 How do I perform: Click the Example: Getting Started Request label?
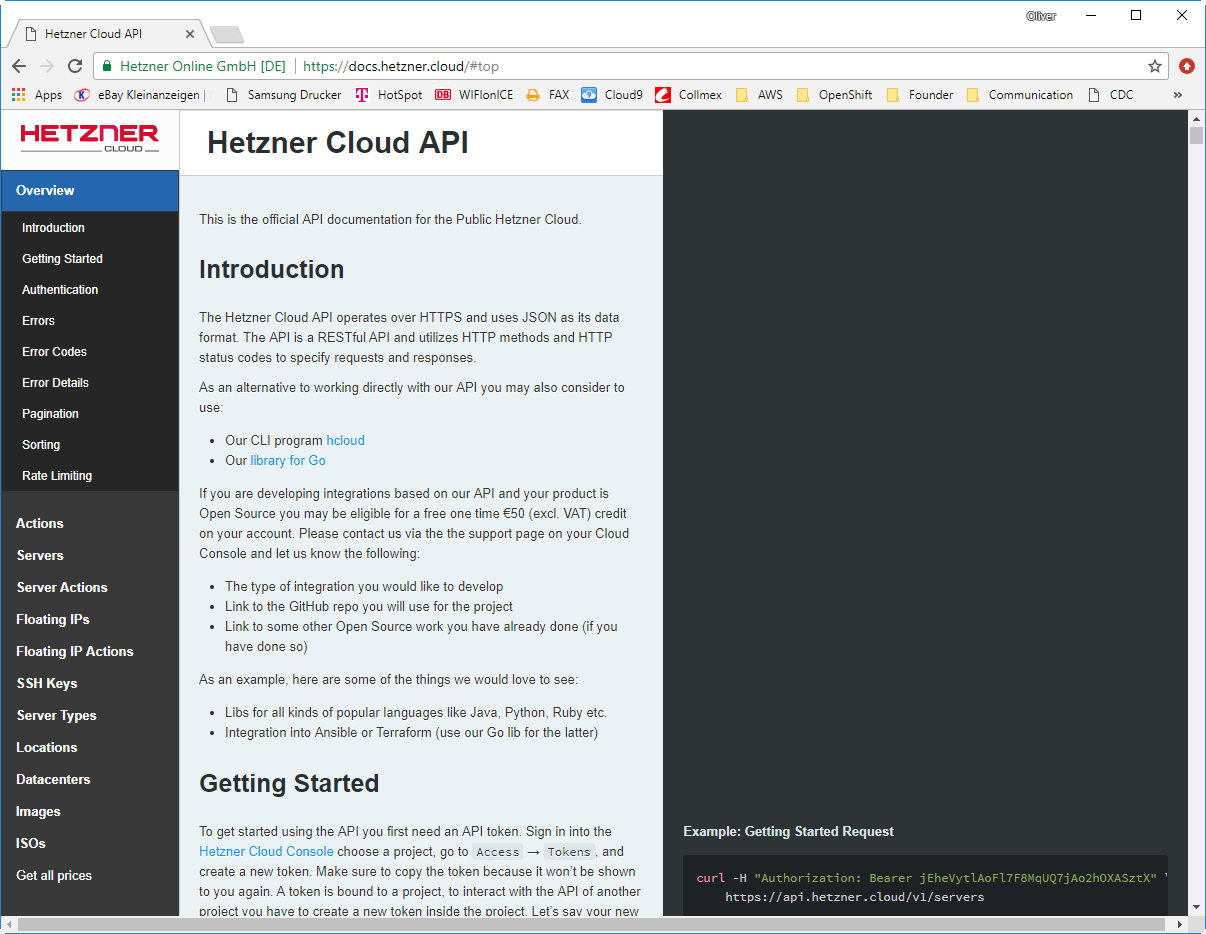point(789,831)
